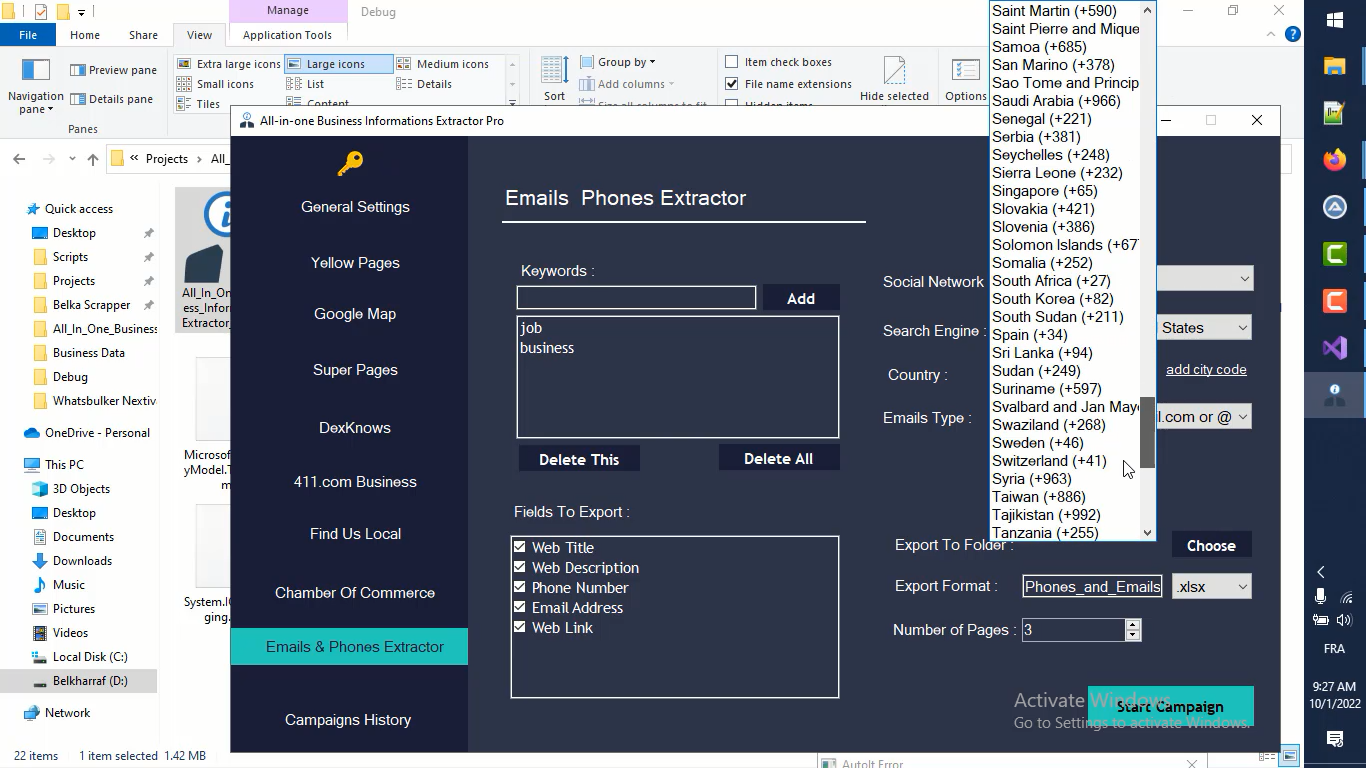Uncheck the Web Description export field
Screen dimensions: 1366x768
point(520,567)
